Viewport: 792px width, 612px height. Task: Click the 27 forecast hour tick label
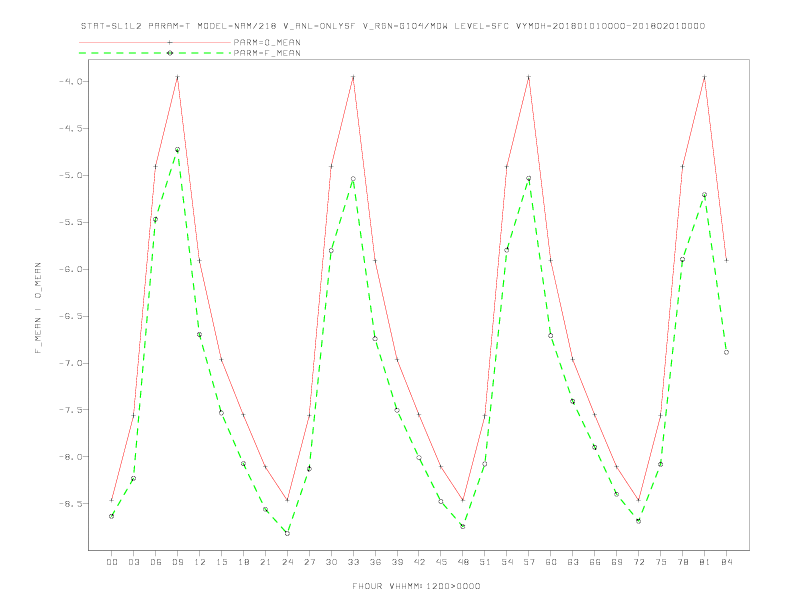click(309, 562)
